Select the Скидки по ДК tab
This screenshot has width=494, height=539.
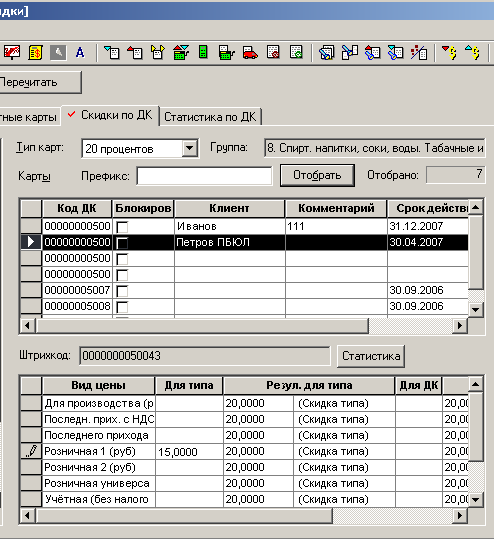click(x=110, y=116)
